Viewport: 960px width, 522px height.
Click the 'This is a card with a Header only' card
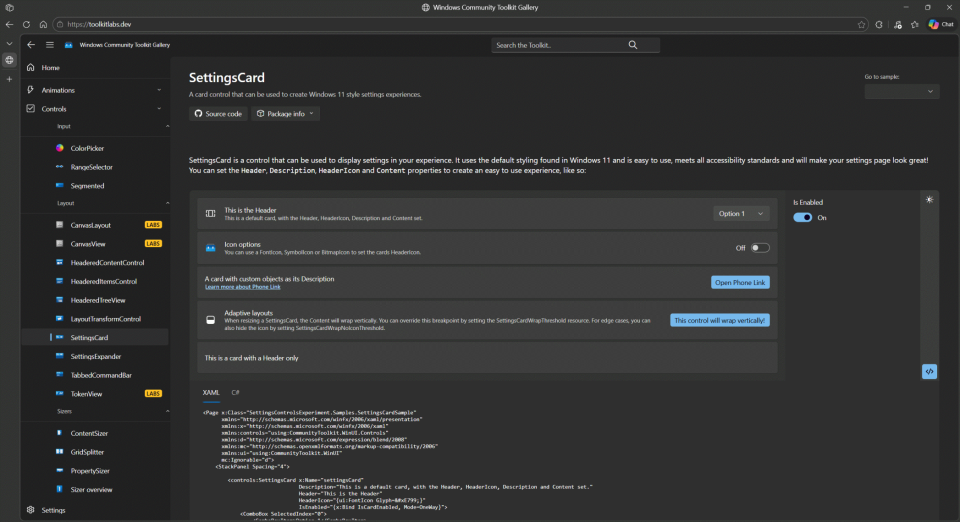coord(487,358)
